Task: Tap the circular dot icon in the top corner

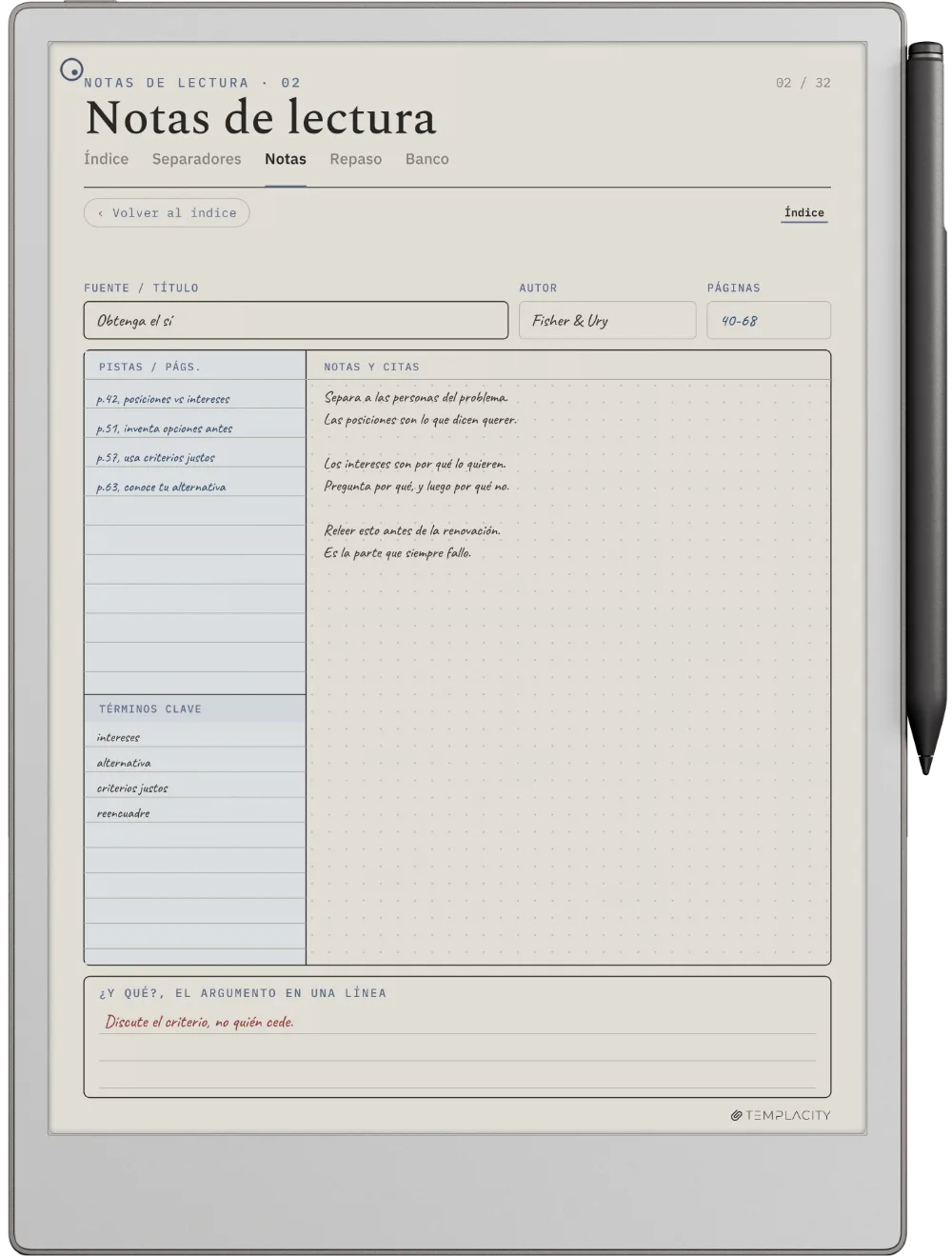Action: pos(71,70)
